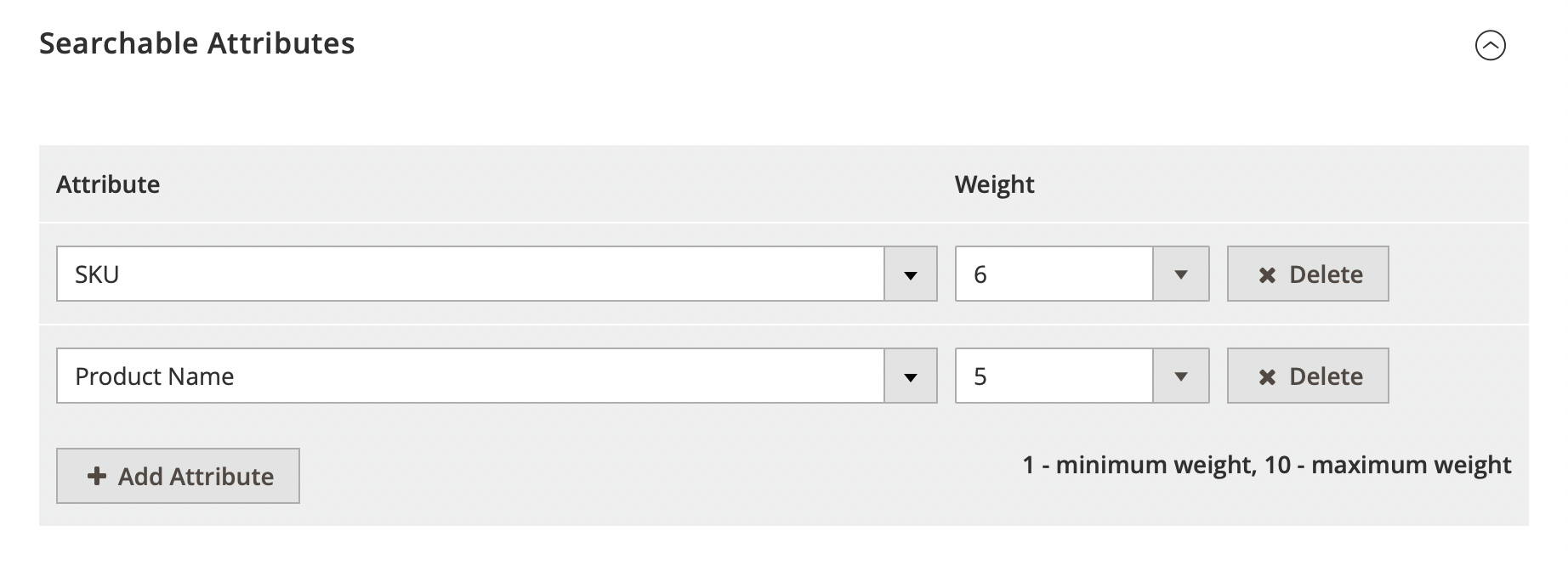Click the Searchable Attributes section heading
Screen dimensions: 1568x571
197,43
